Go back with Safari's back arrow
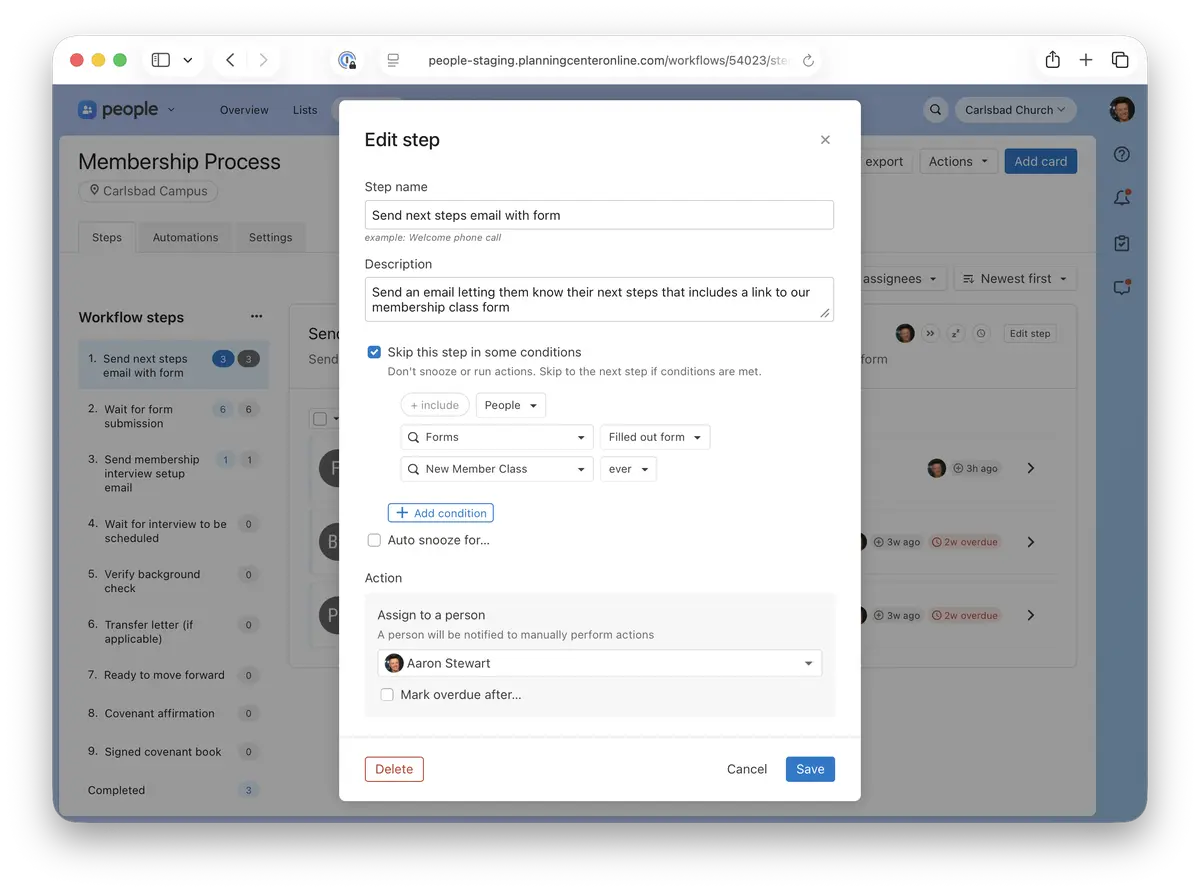Viewport: 1200px width, 892px height. (x=230, y=60)
